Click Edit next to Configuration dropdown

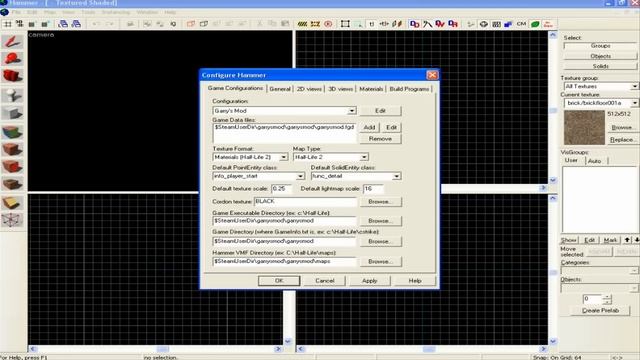tap(380, 111)
